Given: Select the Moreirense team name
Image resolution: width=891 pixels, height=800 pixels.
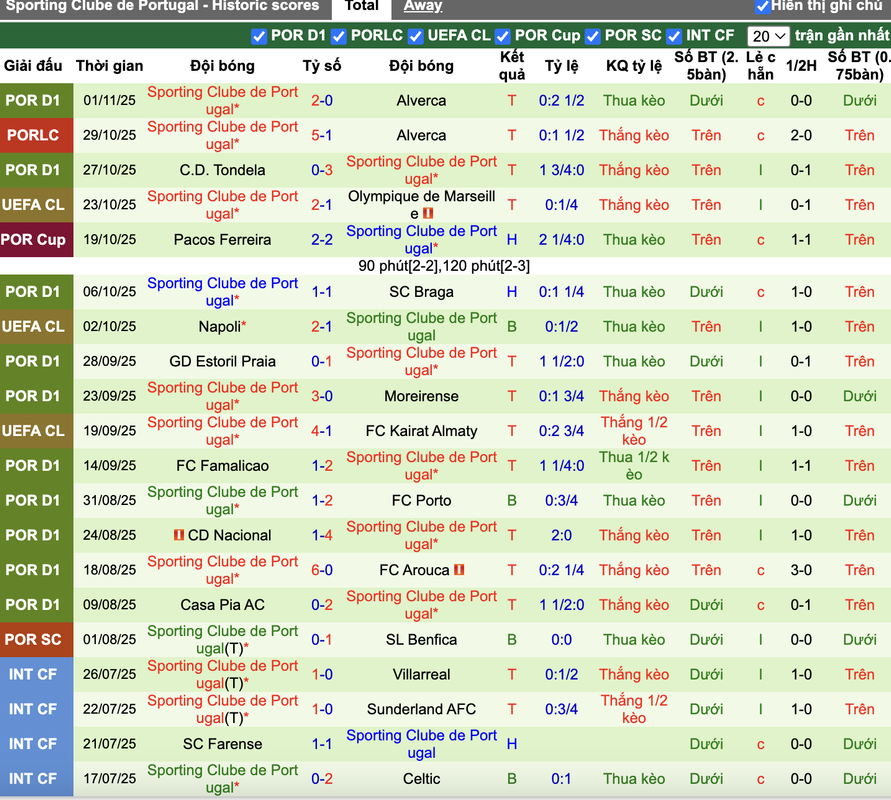Looking at the screenshot, I should point(422,396).
